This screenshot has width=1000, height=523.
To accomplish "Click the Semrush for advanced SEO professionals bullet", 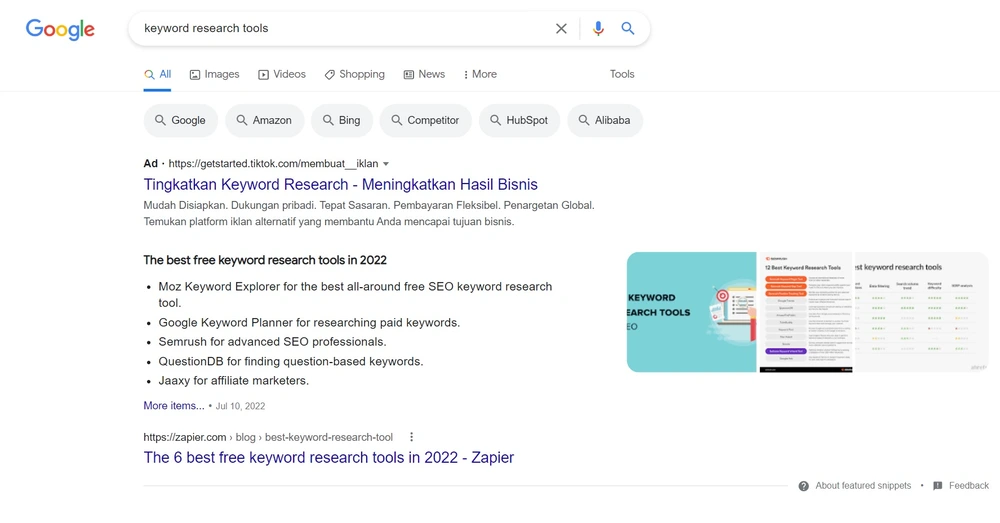I will (x=272, y=342).
